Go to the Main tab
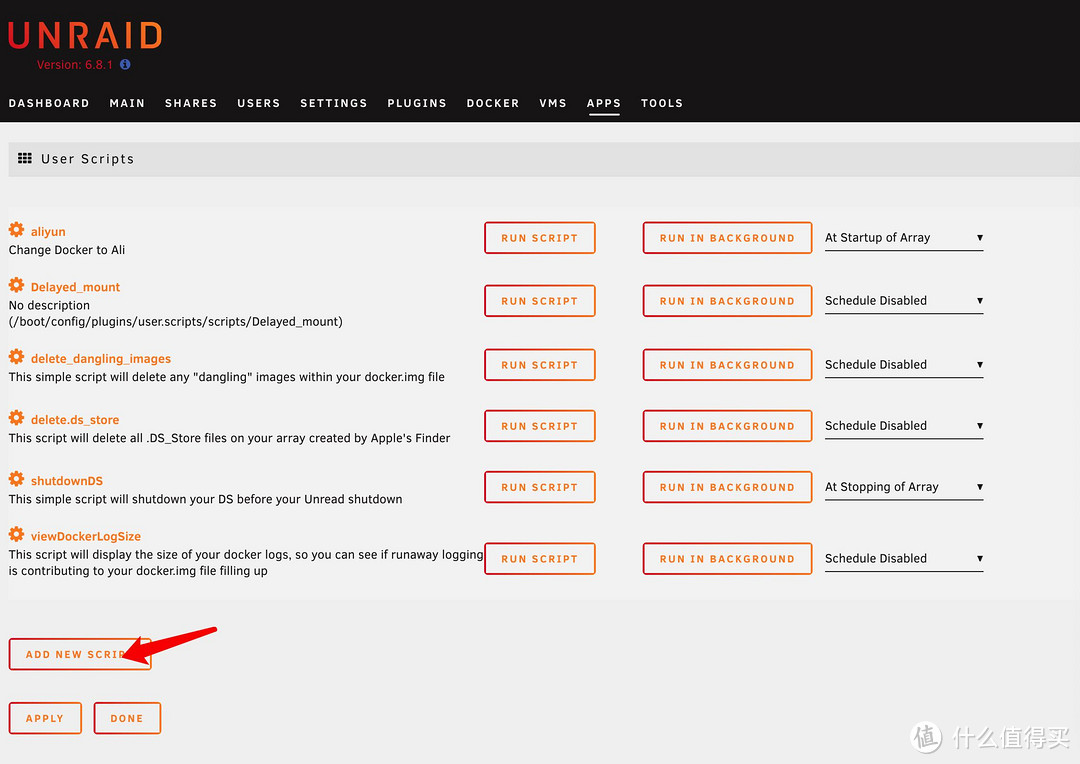The height and width of the screenshot is (764, 1080). 127,103
